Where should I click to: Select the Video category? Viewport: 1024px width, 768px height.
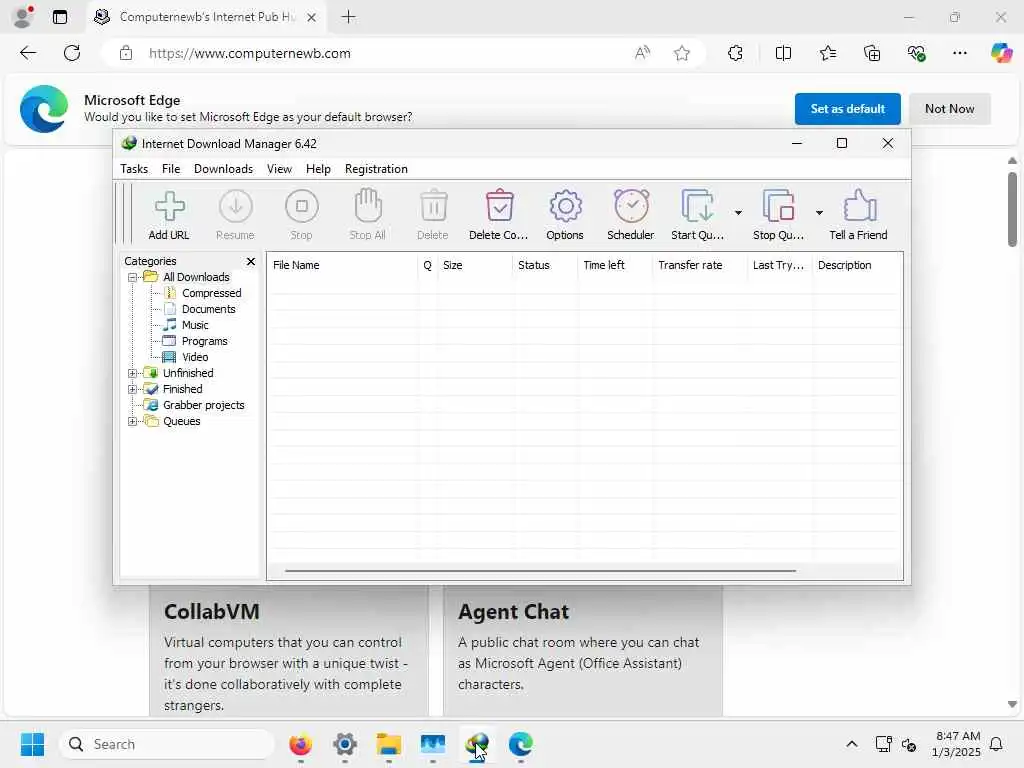195,357
